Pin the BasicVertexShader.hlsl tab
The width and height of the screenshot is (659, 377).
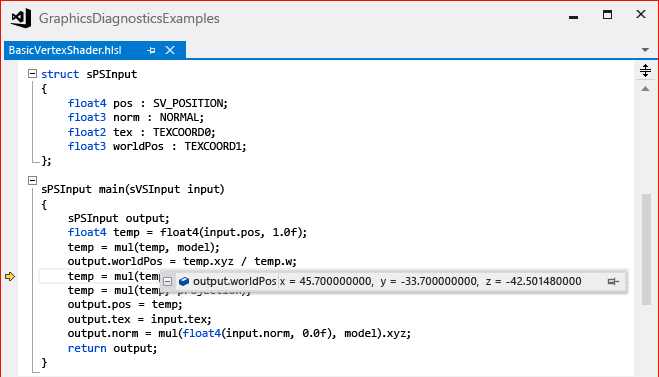pos(151,50)
